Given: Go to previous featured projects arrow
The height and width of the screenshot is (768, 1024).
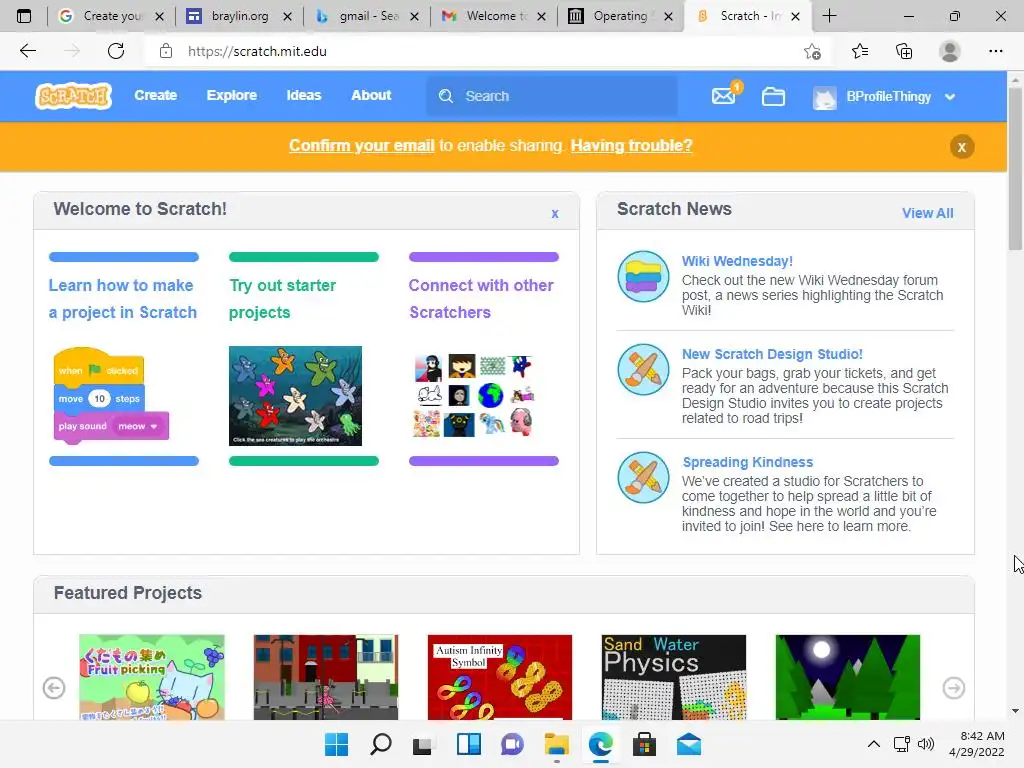Looking at the screenshot, I should tap(54, 688).
